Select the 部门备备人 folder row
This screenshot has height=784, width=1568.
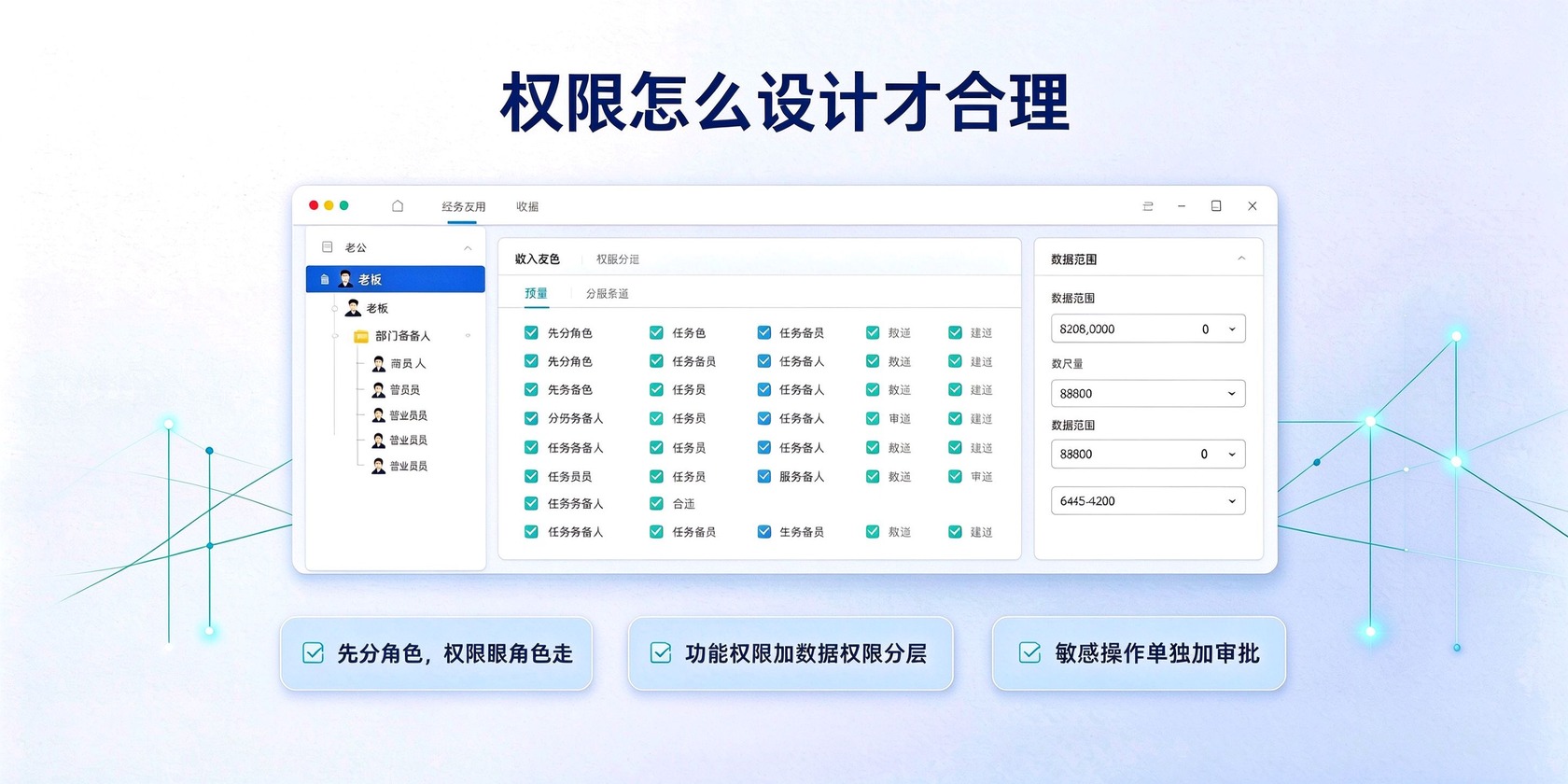pyautogui.click(x=402, y=336)
